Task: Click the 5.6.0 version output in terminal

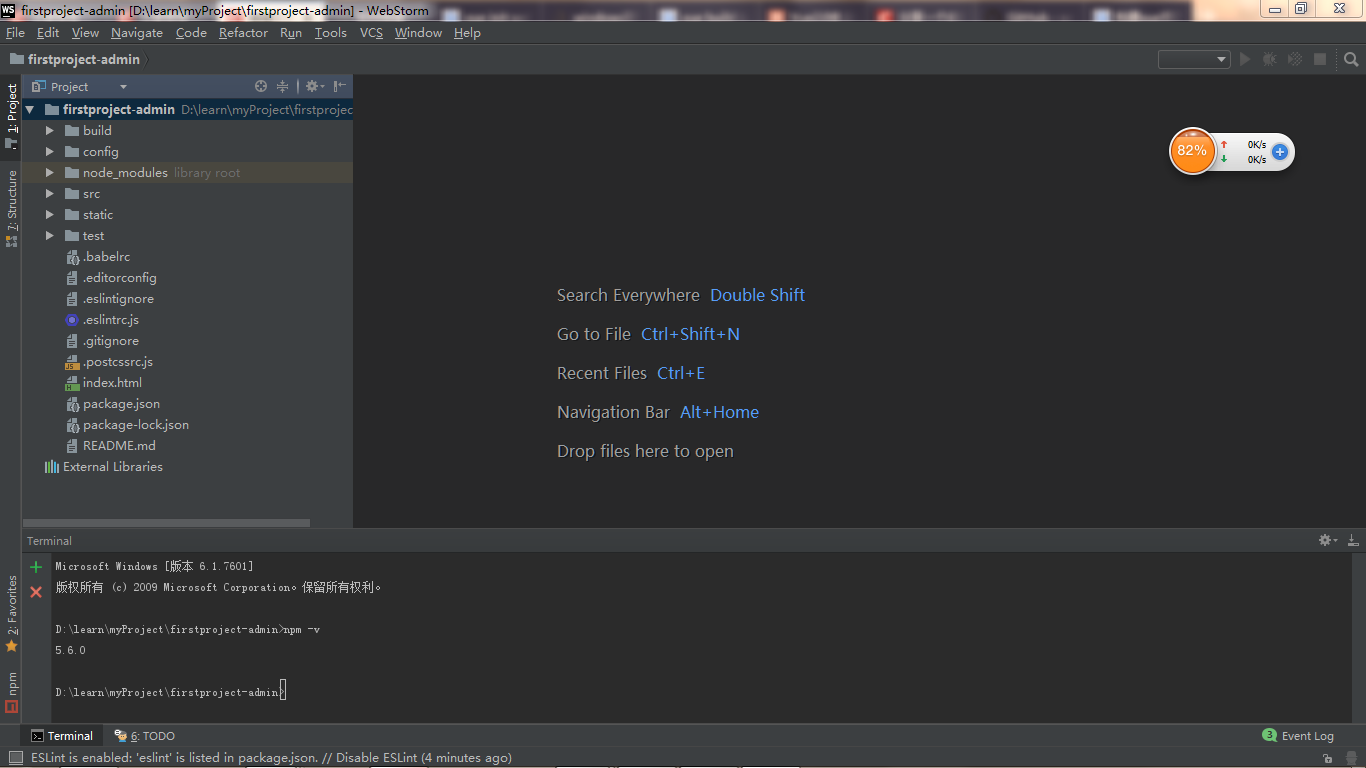Action: 70,650
